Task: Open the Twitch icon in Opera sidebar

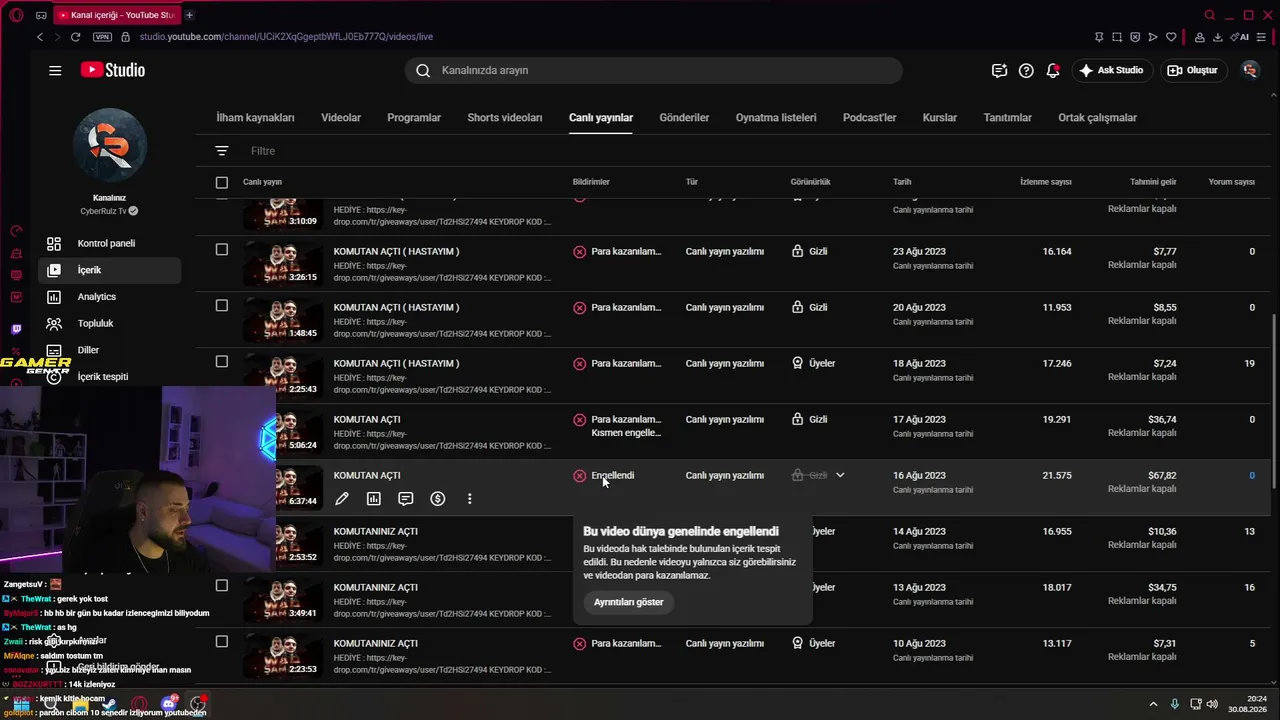Action: point(16,329)
